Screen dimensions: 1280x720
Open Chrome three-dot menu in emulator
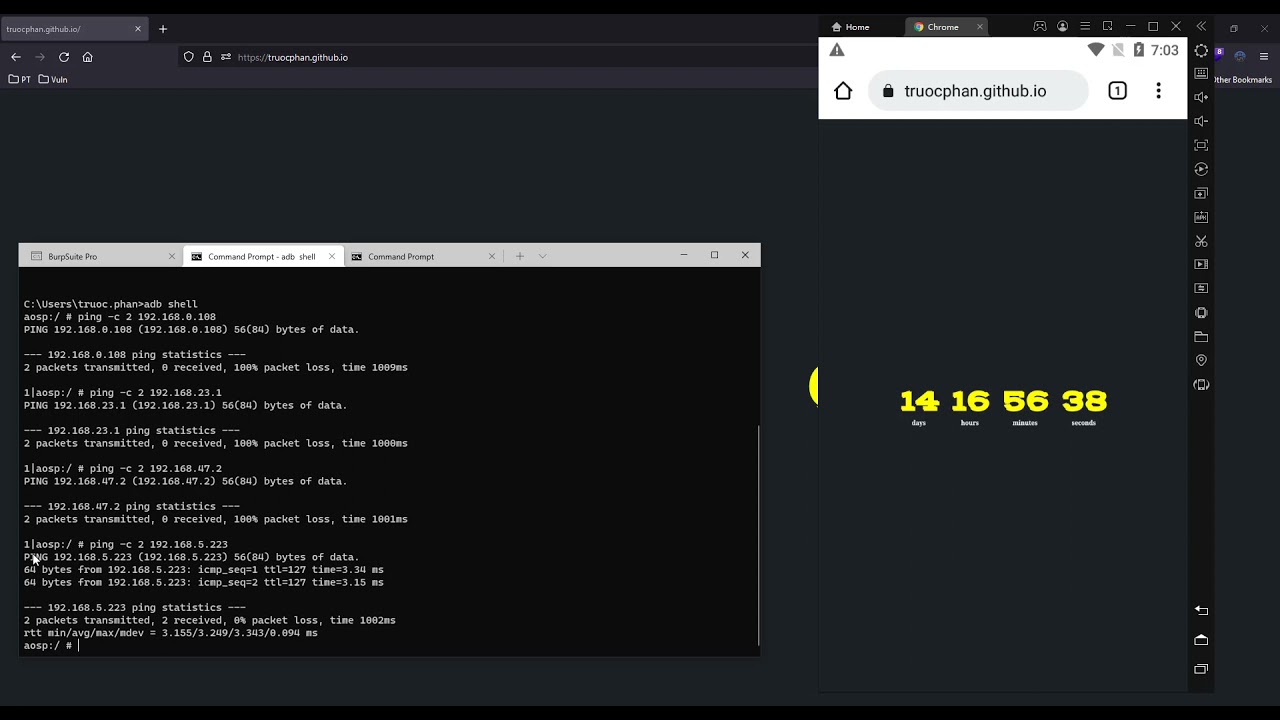click(1158, 91)
